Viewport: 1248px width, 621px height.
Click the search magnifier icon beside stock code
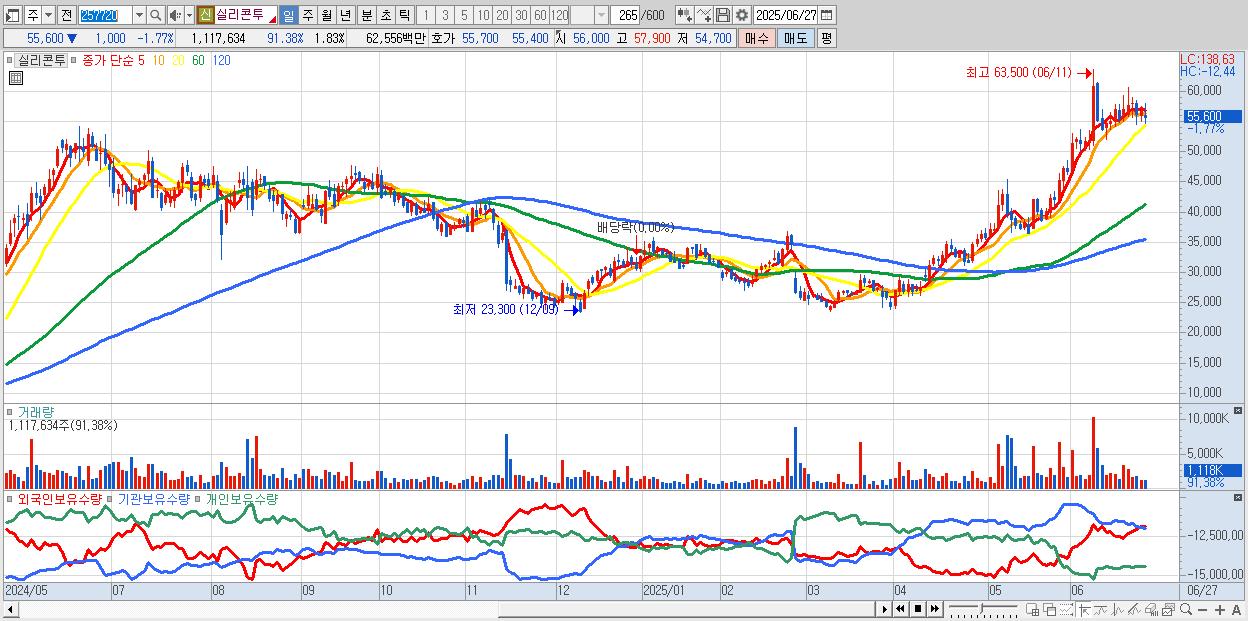156,15
